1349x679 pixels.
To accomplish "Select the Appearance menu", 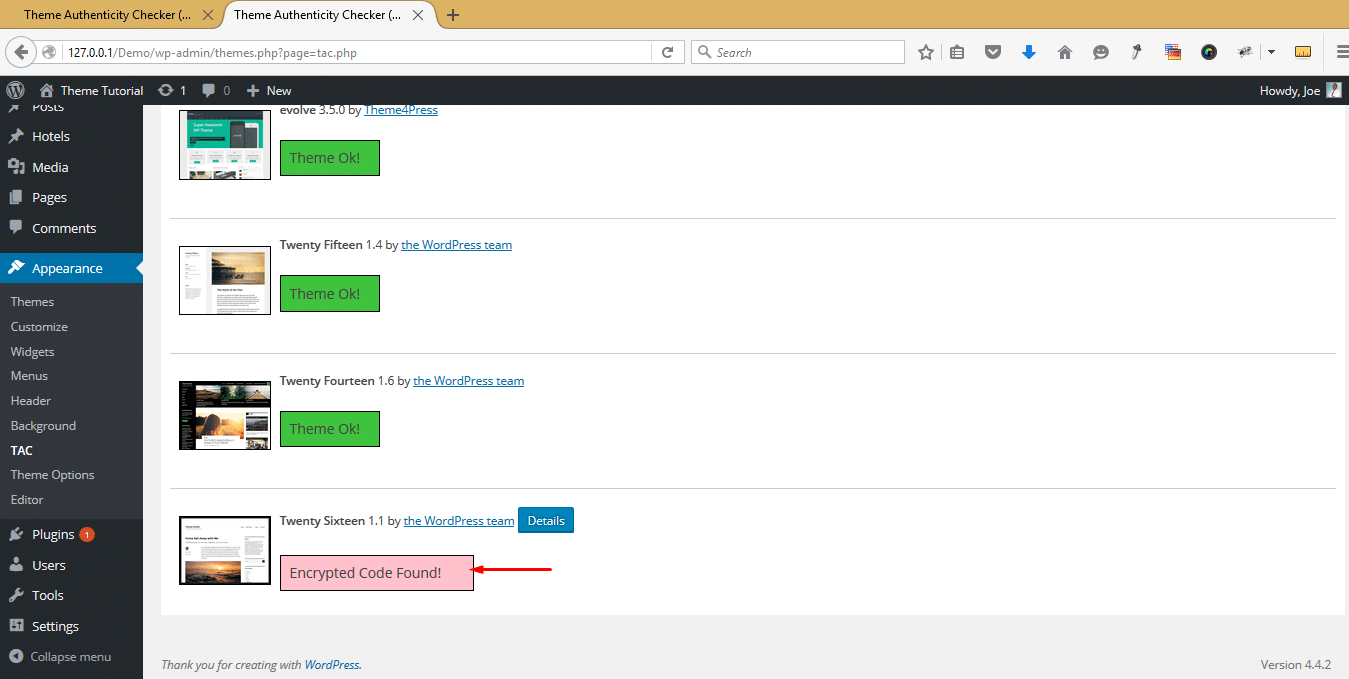I will point(71,268).
